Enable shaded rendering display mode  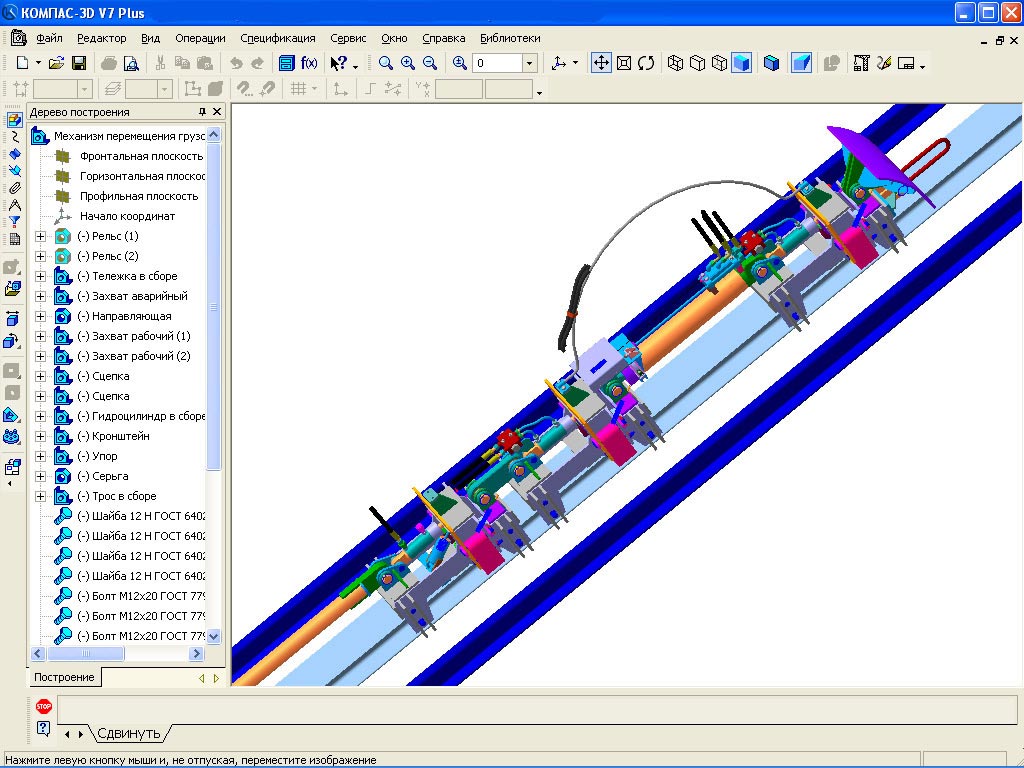[x=741, y=63]
